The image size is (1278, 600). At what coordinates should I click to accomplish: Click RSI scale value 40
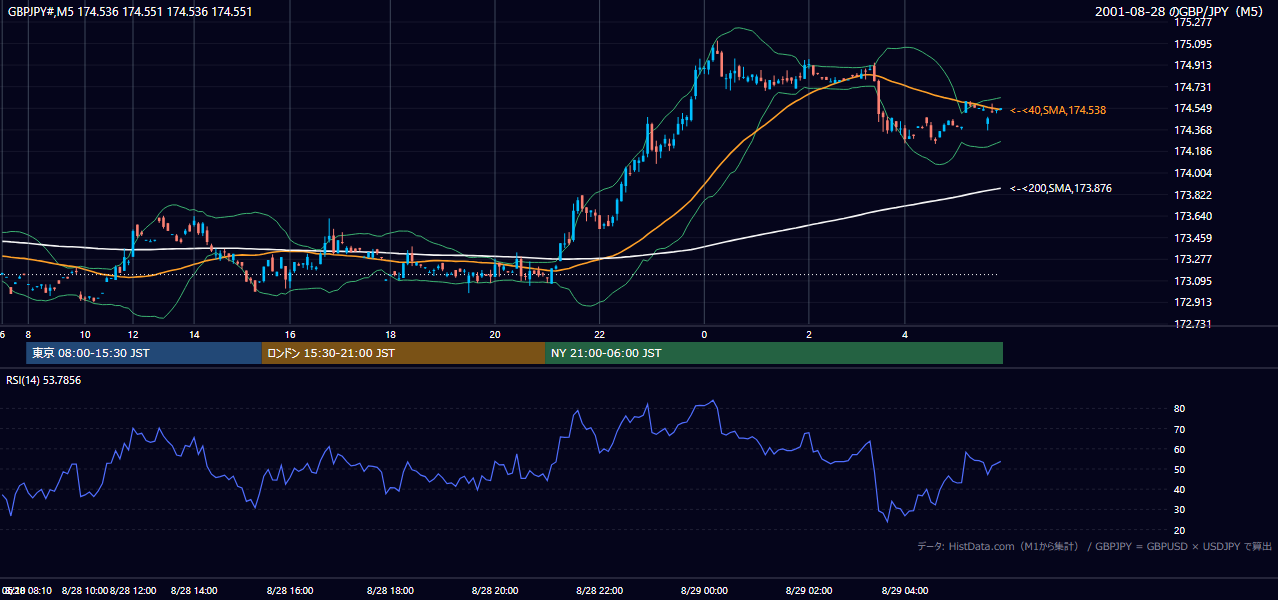pos(1180,489)
